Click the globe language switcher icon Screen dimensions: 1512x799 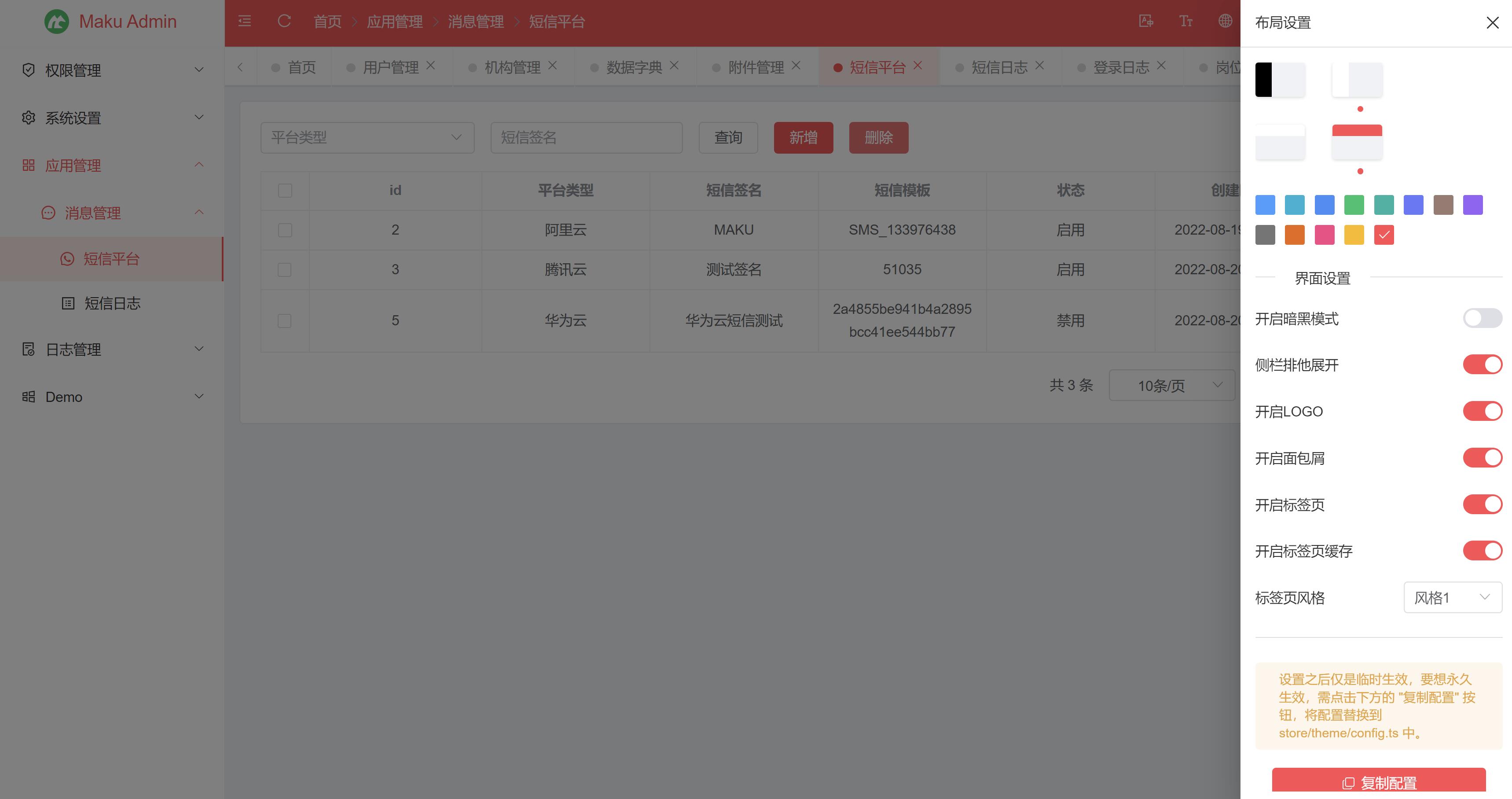(x=1225, y=21)
